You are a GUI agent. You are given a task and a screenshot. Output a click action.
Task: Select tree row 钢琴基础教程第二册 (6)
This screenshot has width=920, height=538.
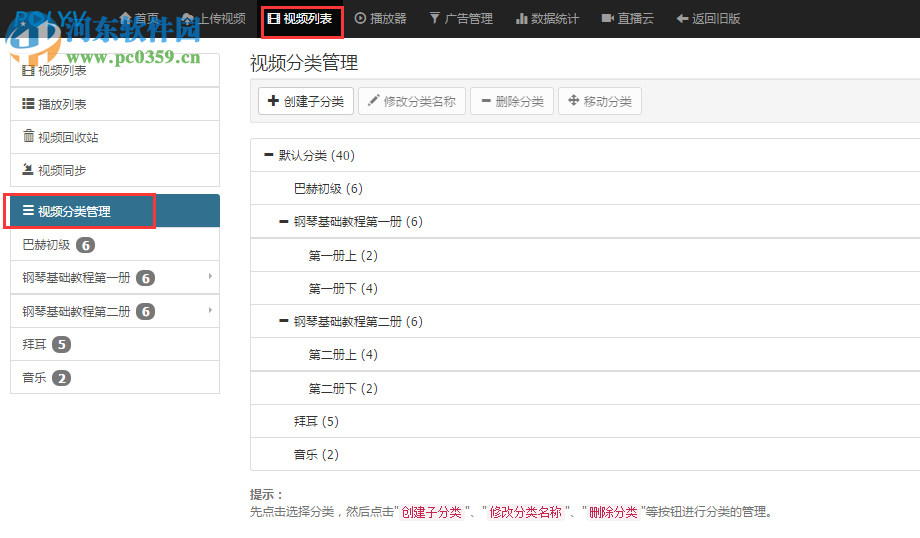click(585, 321)
